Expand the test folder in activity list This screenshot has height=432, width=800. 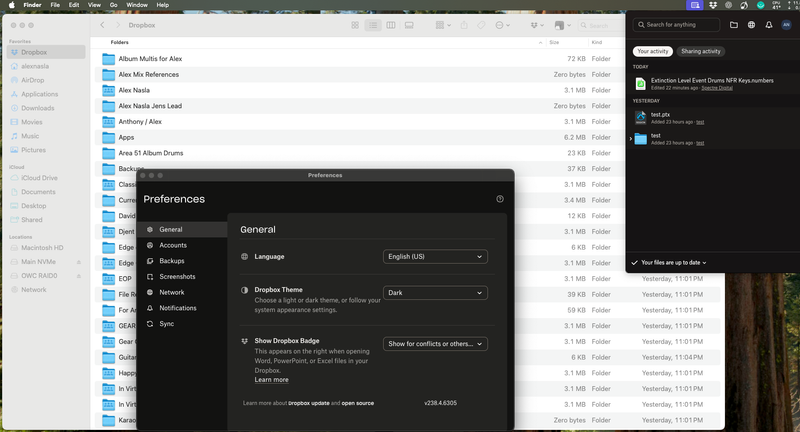(x=630, y=139)
